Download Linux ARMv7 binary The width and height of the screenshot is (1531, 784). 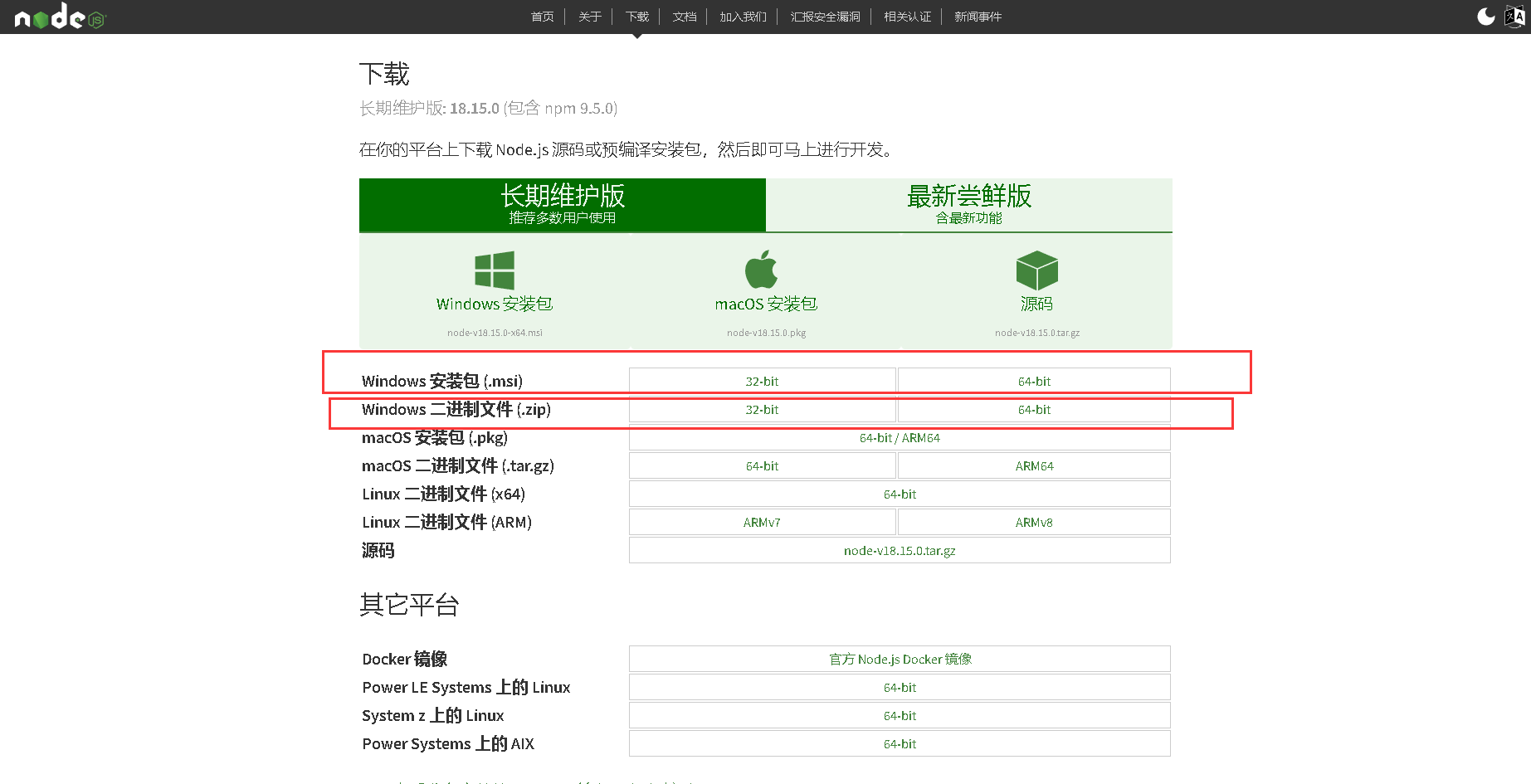(x=762, y=523)
